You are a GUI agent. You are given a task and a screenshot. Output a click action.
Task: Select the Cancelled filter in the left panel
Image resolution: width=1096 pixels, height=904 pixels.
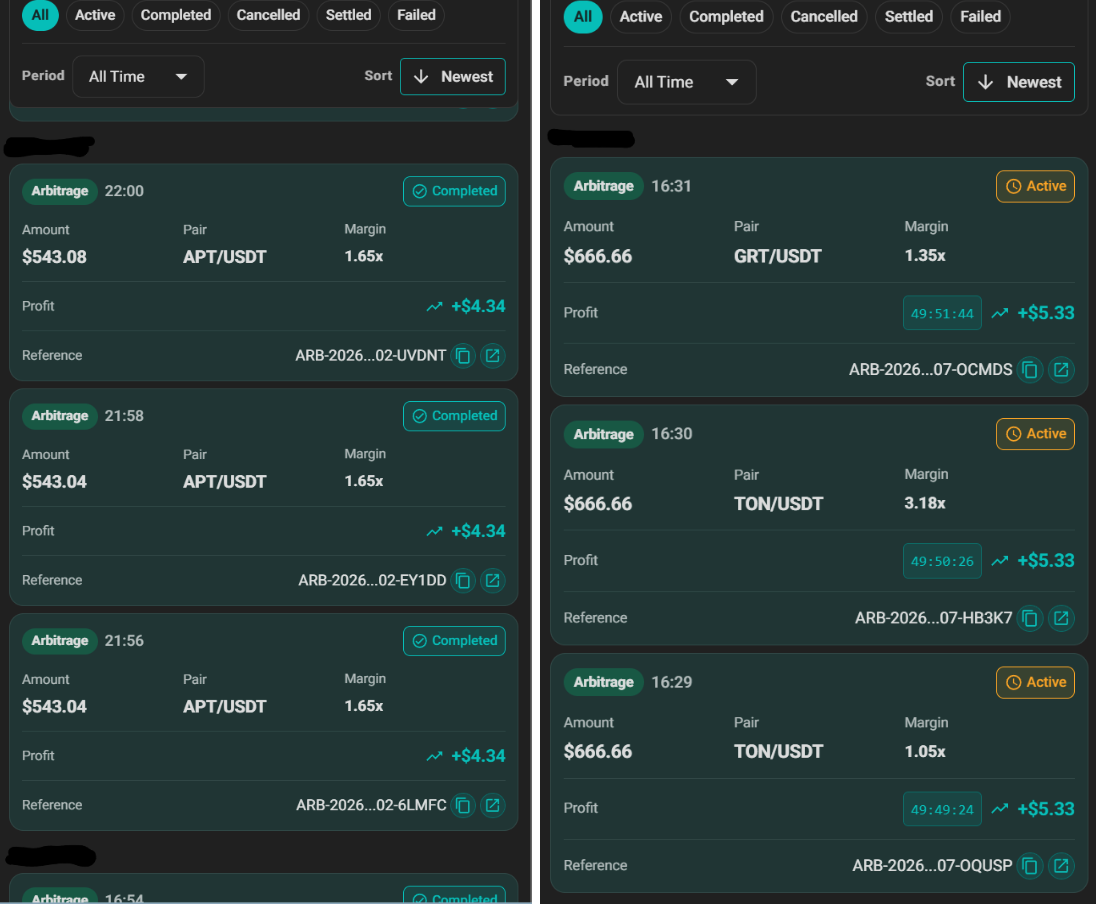[x=268, y=15]
